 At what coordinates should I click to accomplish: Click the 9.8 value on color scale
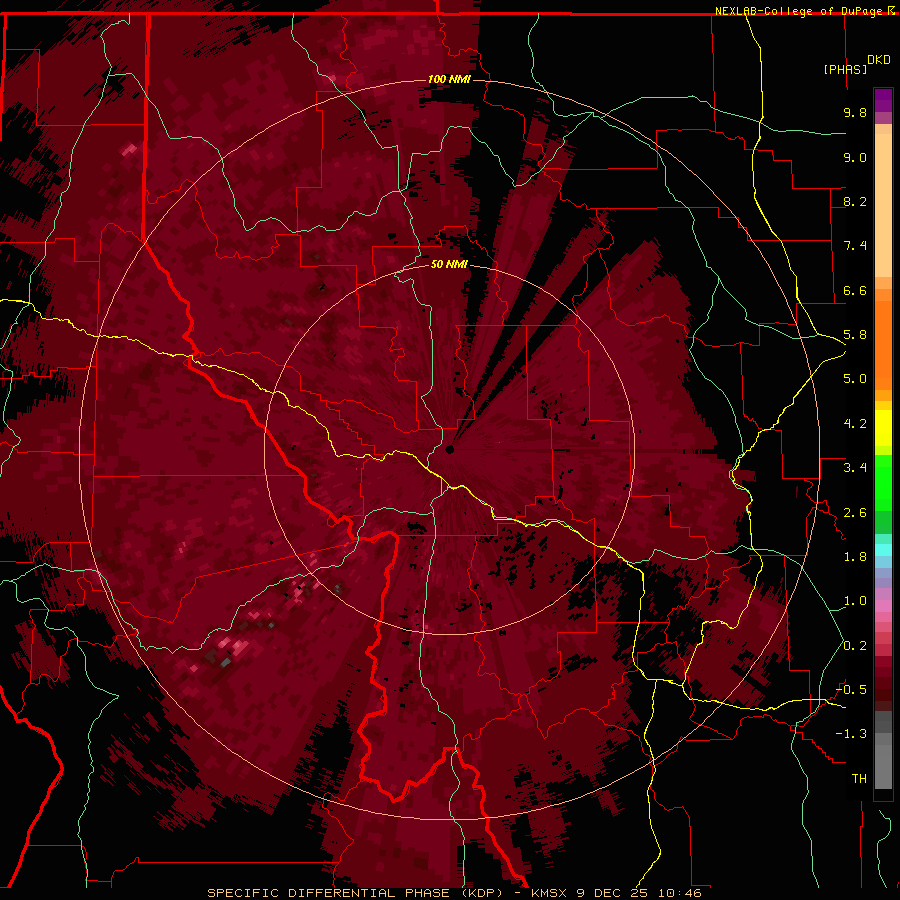(855, 112)
